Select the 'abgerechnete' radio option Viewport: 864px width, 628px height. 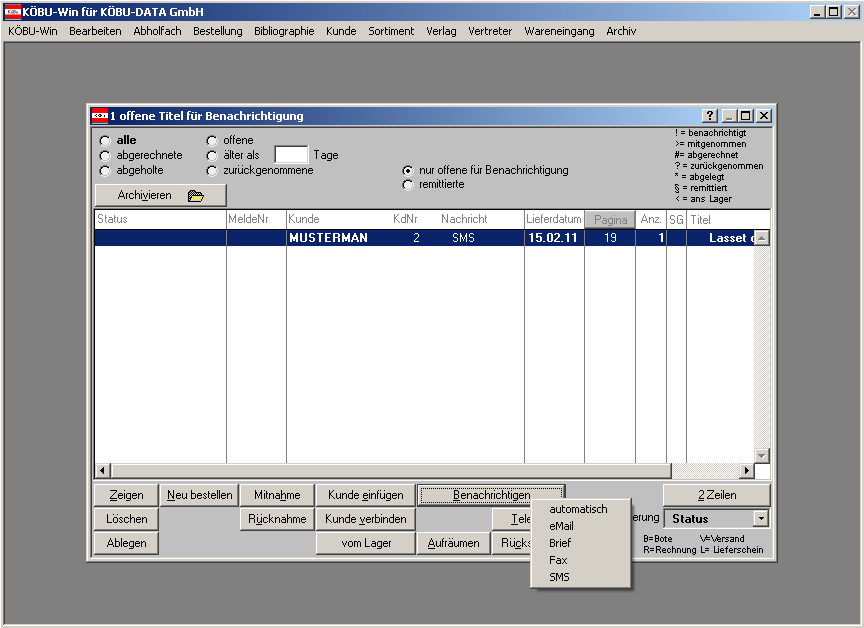105,155
